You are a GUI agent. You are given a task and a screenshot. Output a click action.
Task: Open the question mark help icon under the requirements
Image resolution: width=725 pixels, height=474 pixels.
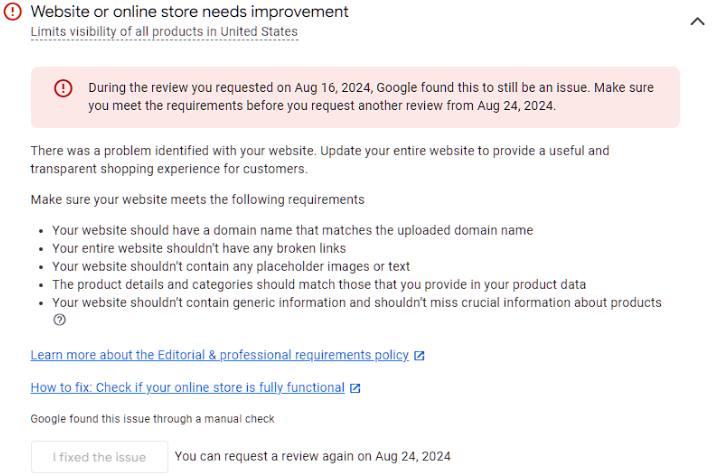(x=59, y=320)
